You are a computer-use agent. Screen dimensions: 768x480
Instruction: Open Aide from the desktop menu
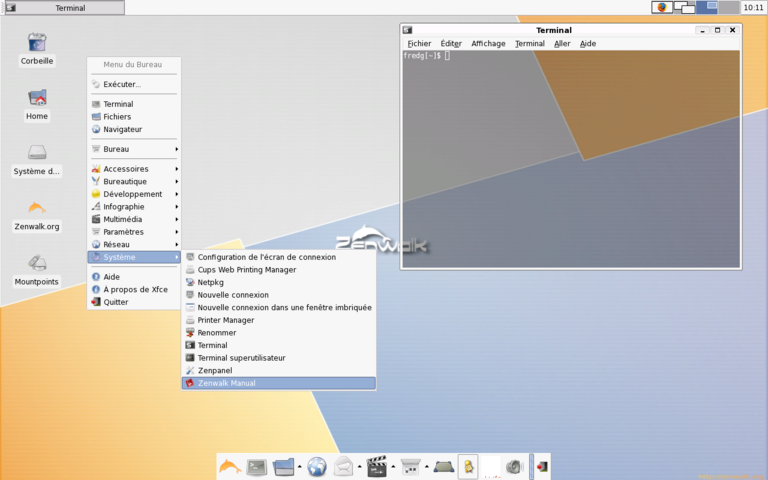pyautogui.click(x=134, y=277)
